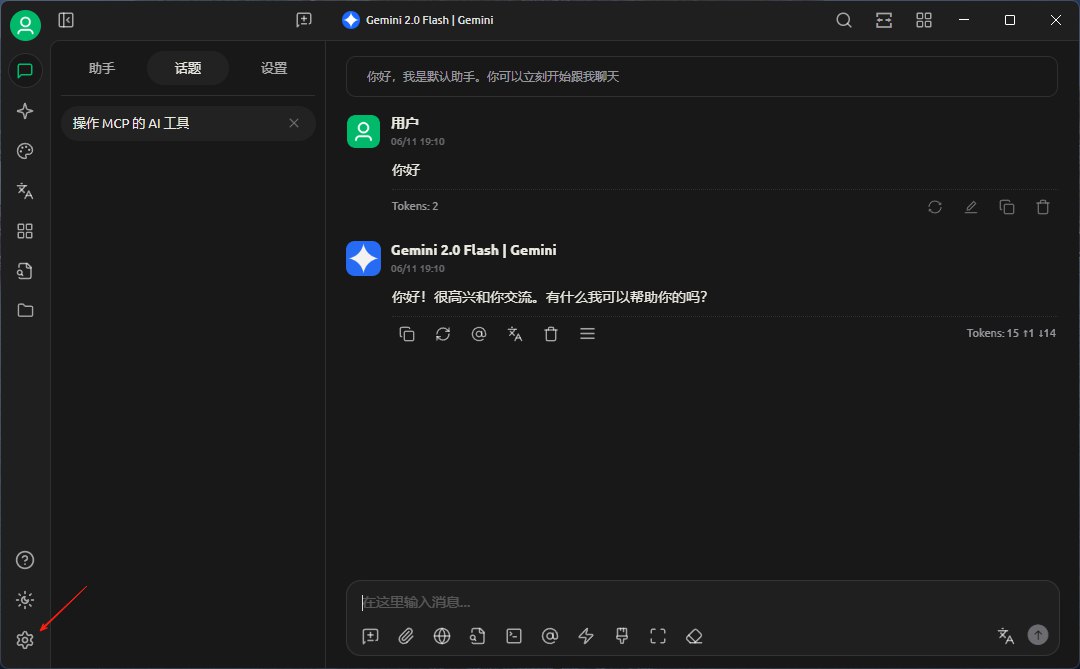The width and height of the screenshot is (1080, 669).
Task: Copy the user message 你好
Action: click(1007, 207)
